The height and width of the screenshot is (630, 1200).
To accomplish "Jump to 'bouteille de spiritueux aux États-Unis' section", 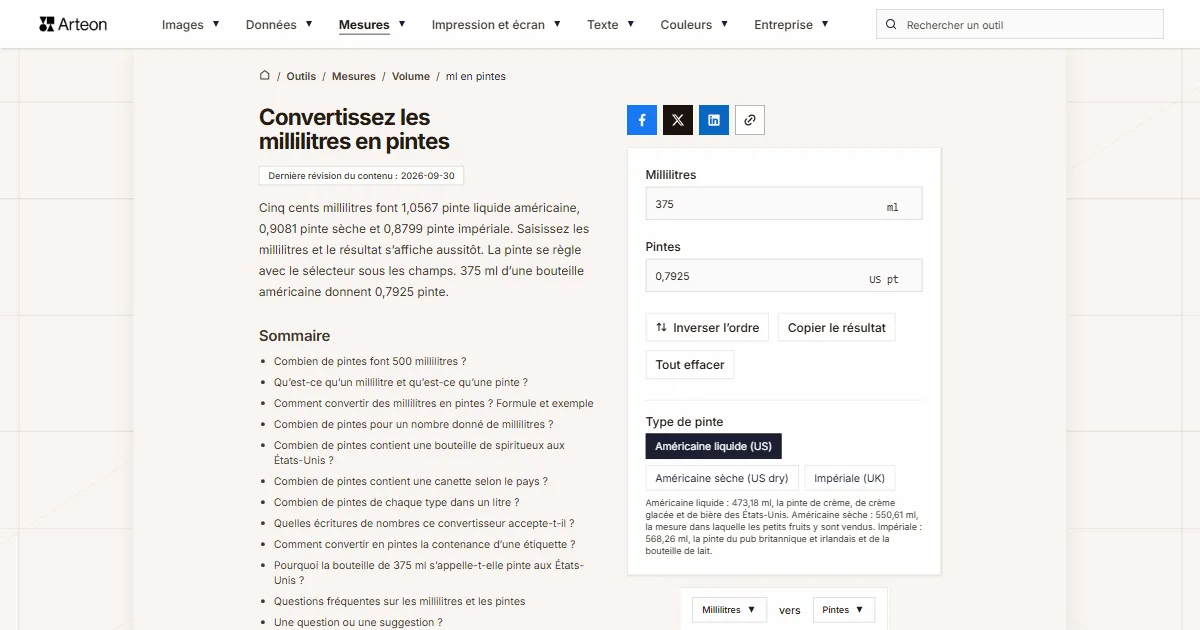I will click(x=419, y=453).
